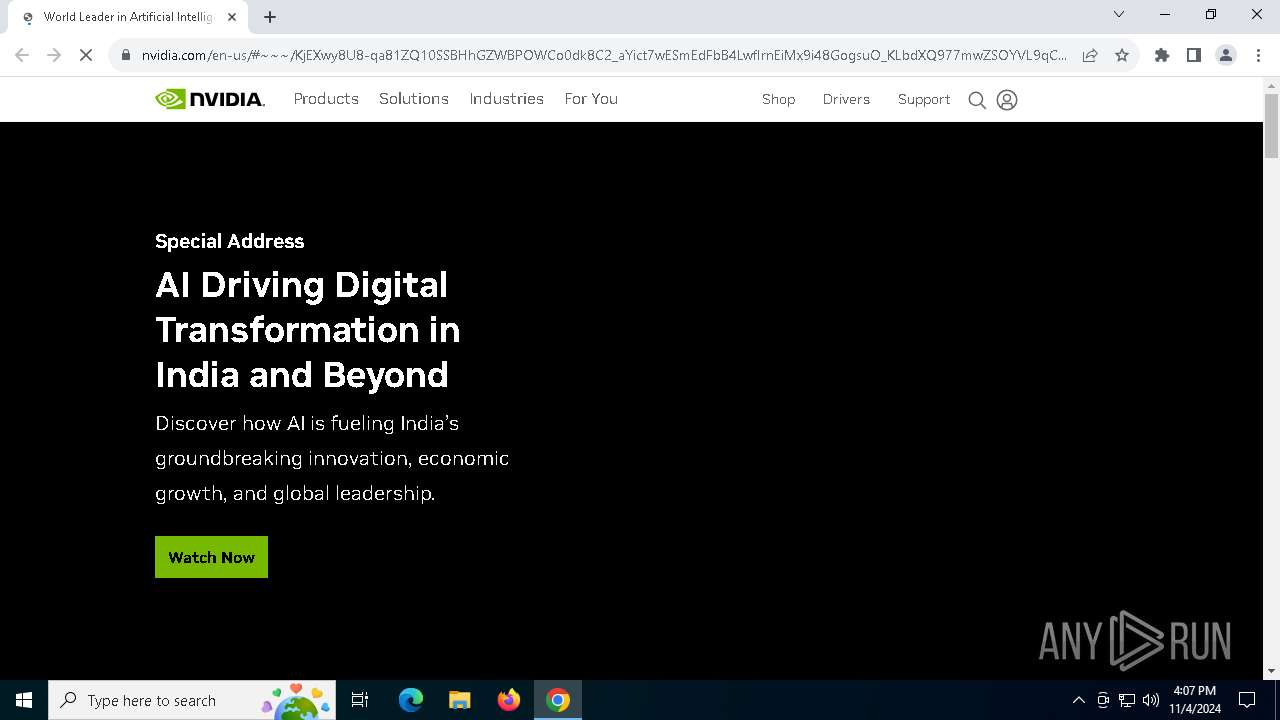Select Chrome icon in taskbar

[558, 700]
